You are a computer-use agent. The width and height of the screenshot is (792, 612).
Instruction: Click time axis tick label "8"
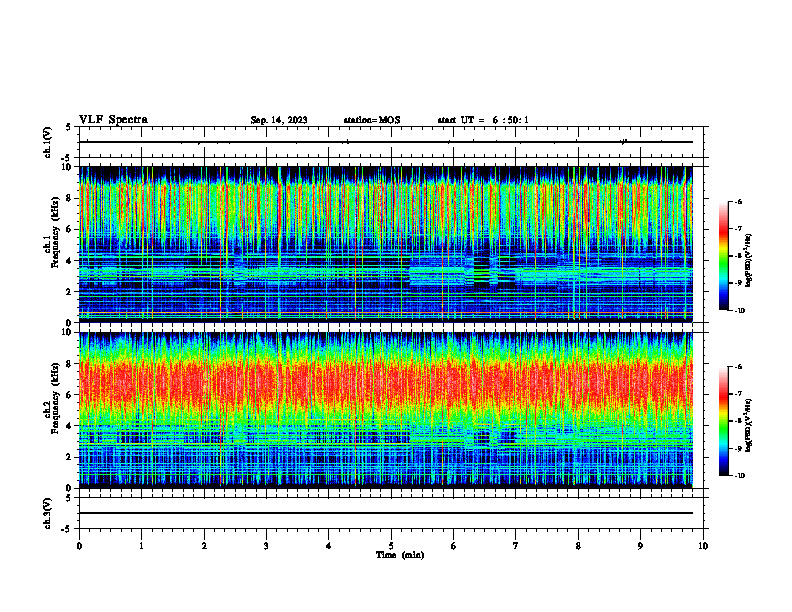click(x=578, y=546)
